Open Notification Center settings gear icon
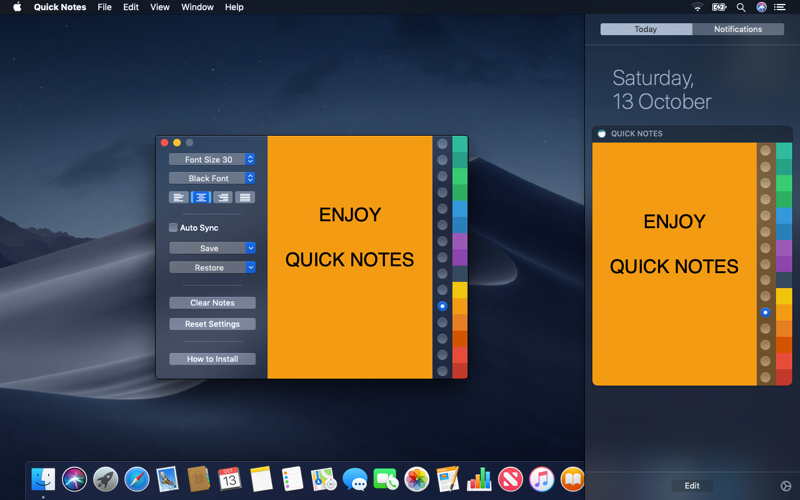The image size is (800, 500). pos(786,486)
